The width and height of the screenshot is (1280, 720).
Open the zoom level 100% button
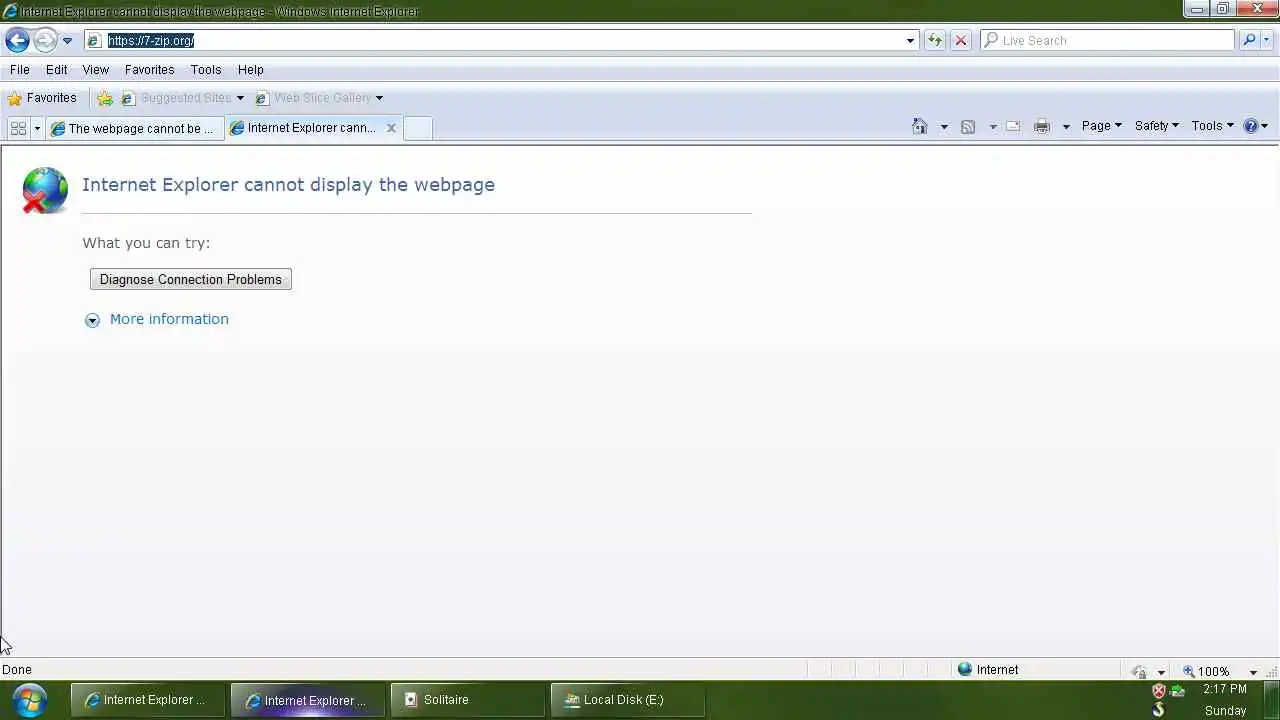point(1207,672)
